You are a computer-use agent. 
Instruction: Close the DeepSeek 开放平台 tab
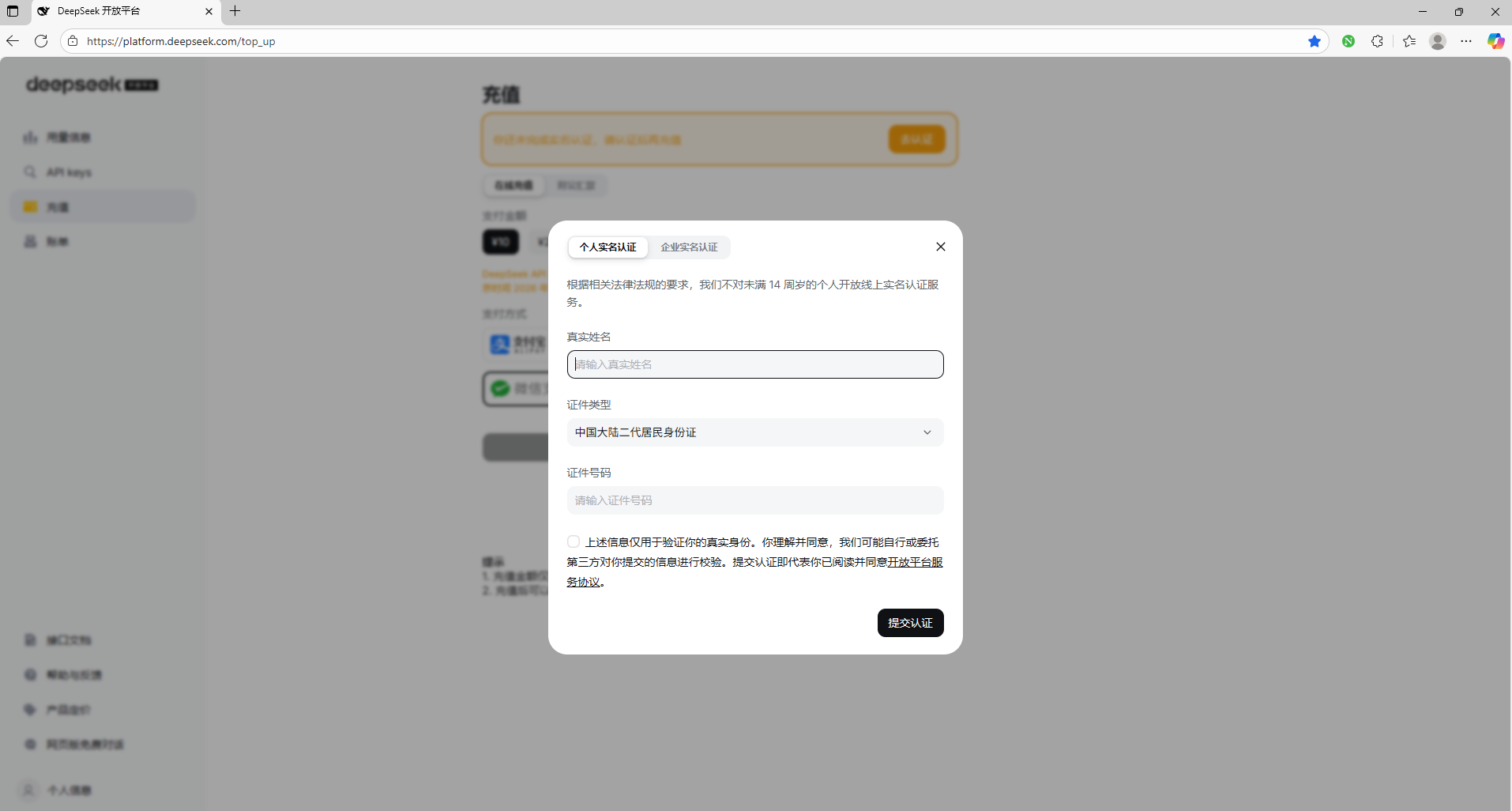[x=209, y=11]
